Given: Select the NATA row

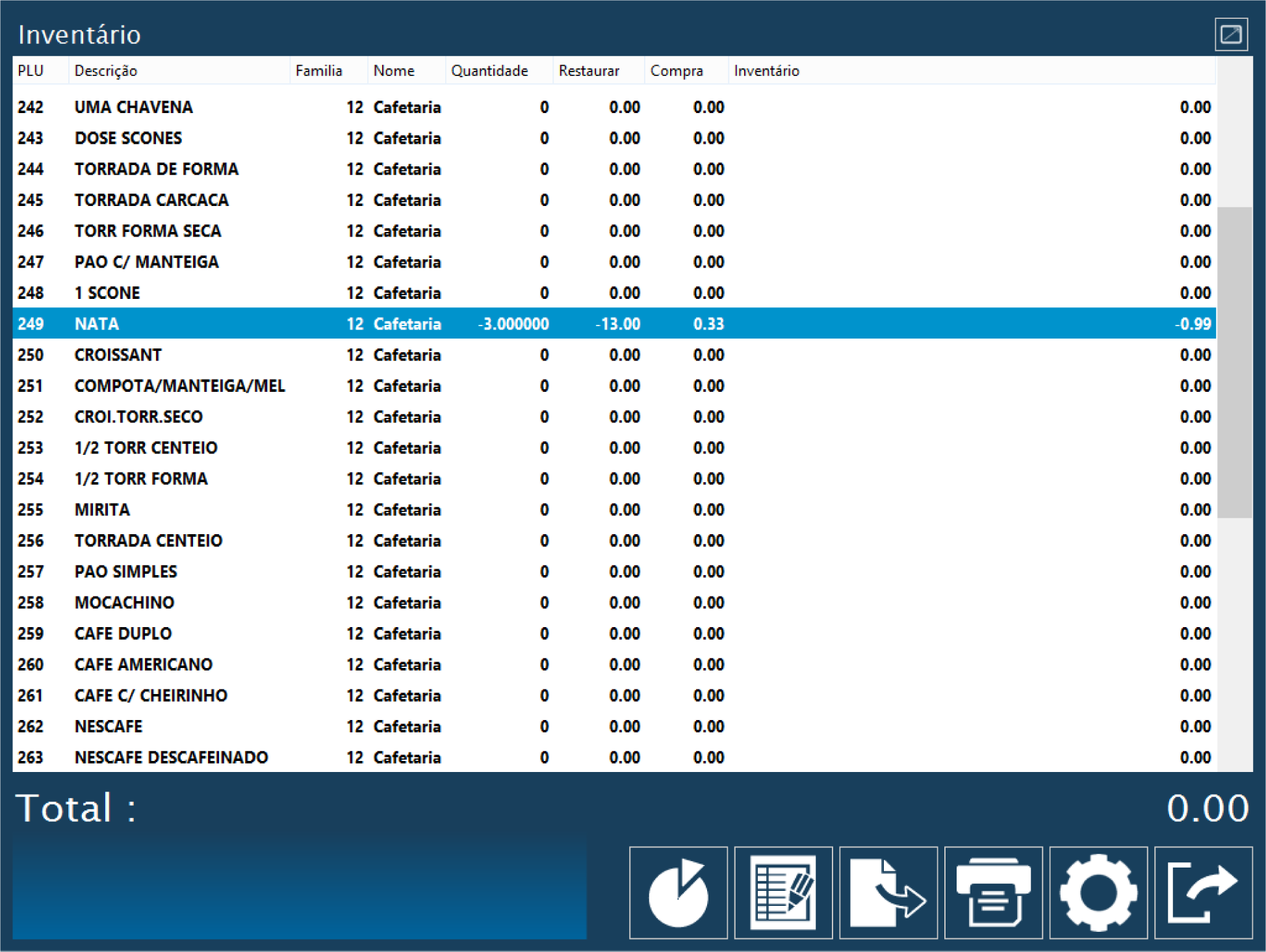Looking at the screenshot, I should pyautogui.click(x=97, y=324).
